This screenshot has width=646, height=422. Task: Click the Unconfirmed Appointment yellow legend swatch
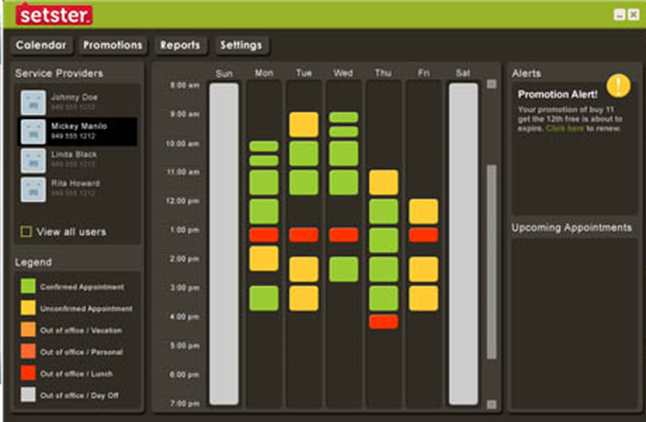tap(30, 309)
